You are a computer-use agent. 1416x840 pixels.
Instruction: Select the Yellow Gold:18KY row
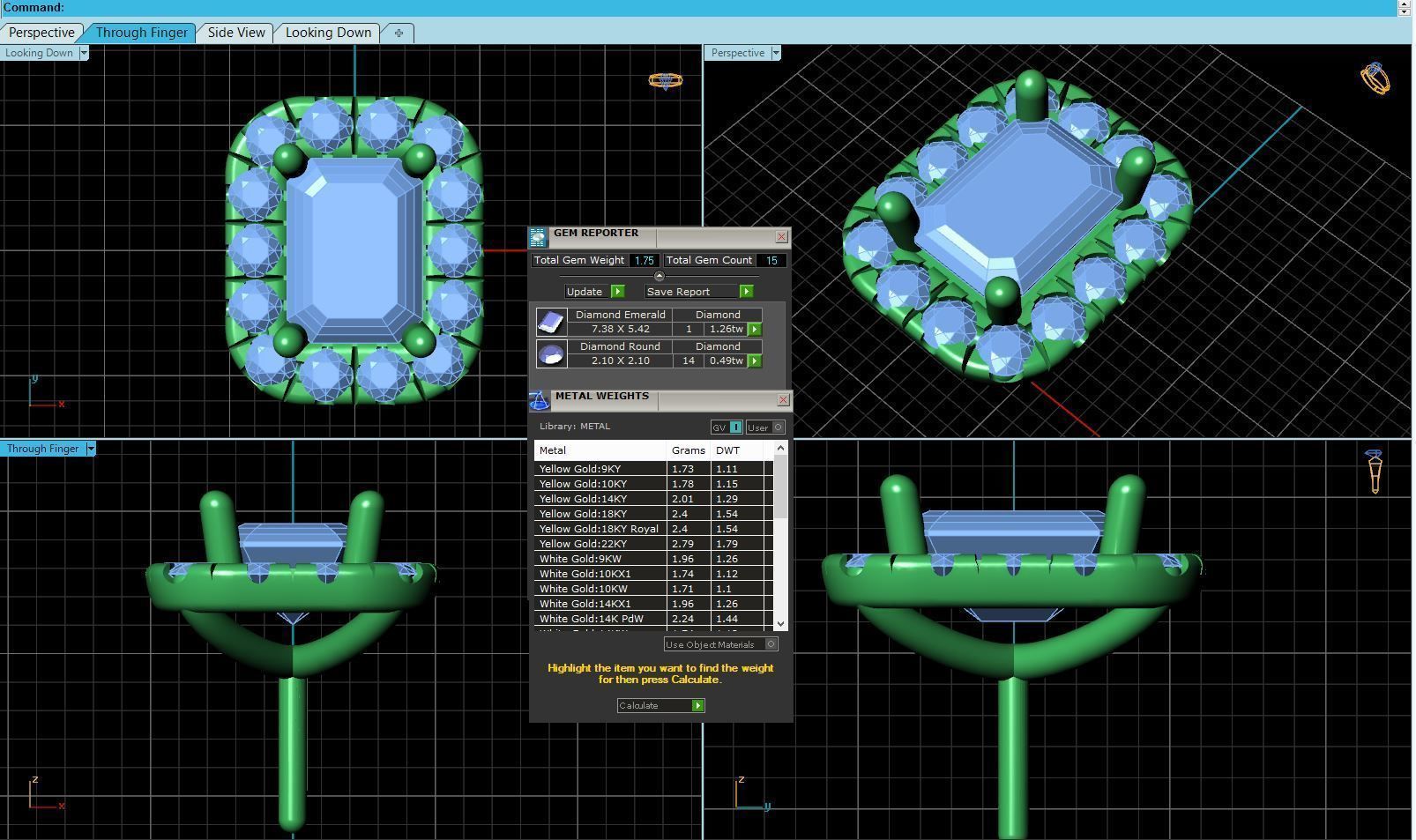pyautogui.click(x=653, y=514)
